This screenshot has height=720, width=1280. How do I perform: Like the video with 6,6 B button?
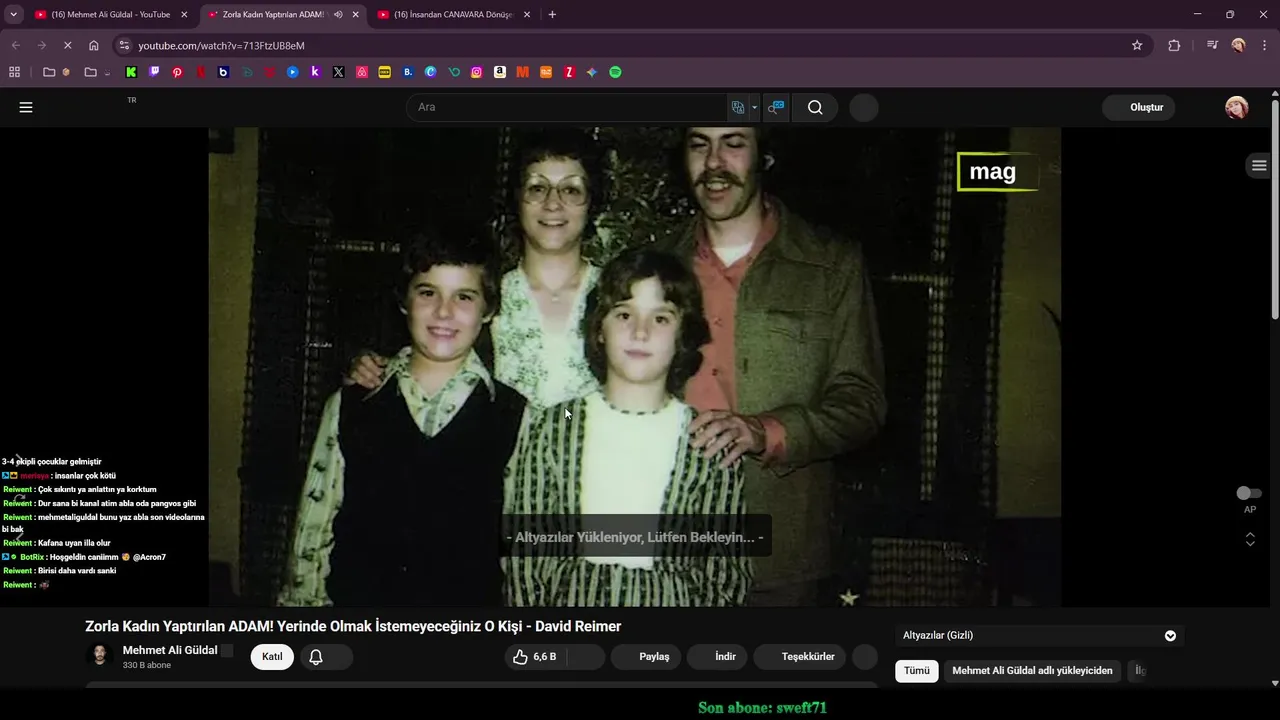coord(535,657)
